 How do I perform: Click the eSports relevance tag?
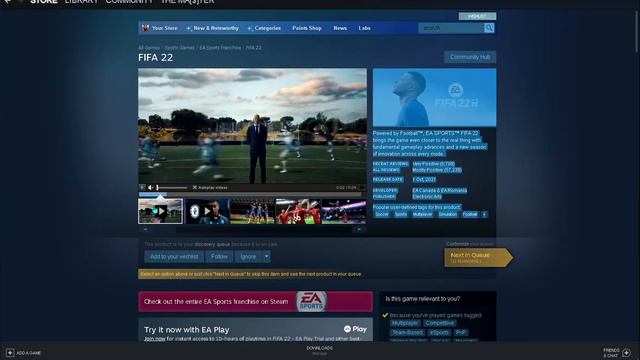tap(439, 332)
